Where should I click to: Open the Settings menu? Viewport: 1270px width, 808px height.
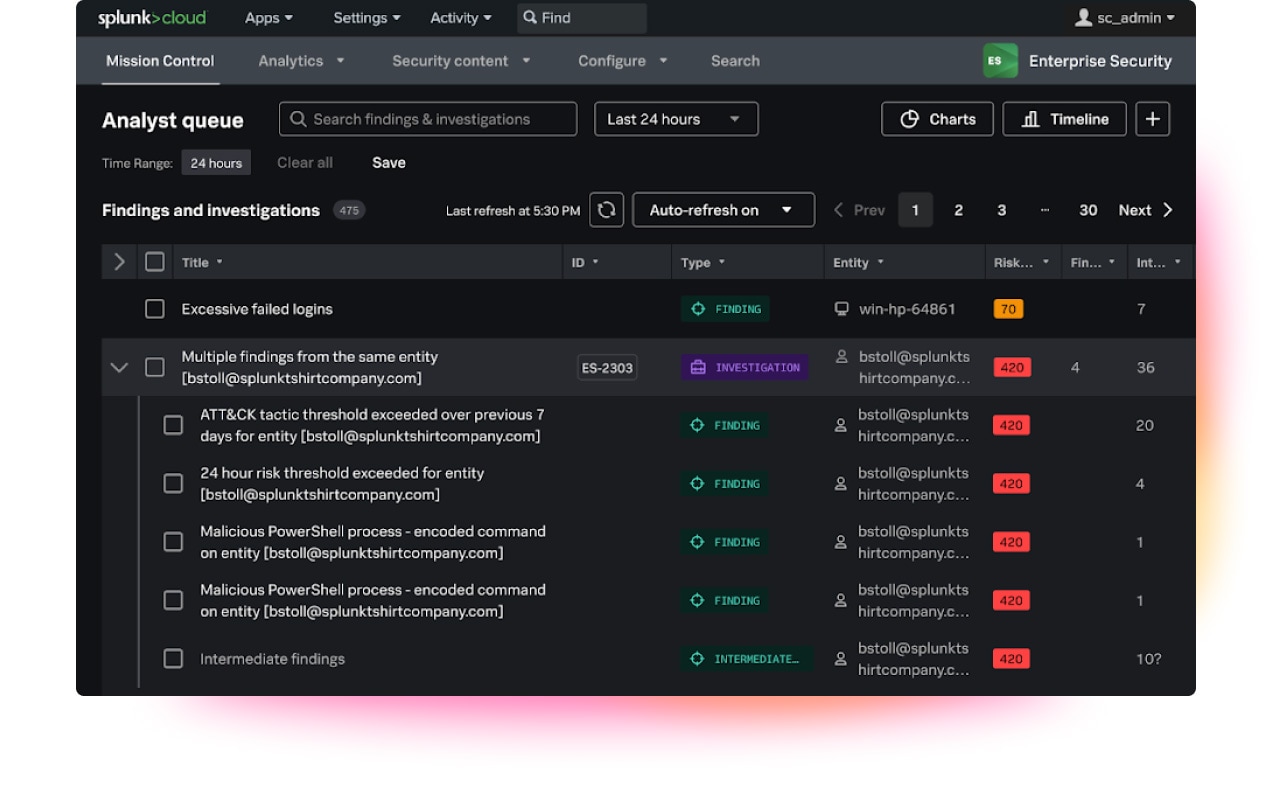coord(366,17)
